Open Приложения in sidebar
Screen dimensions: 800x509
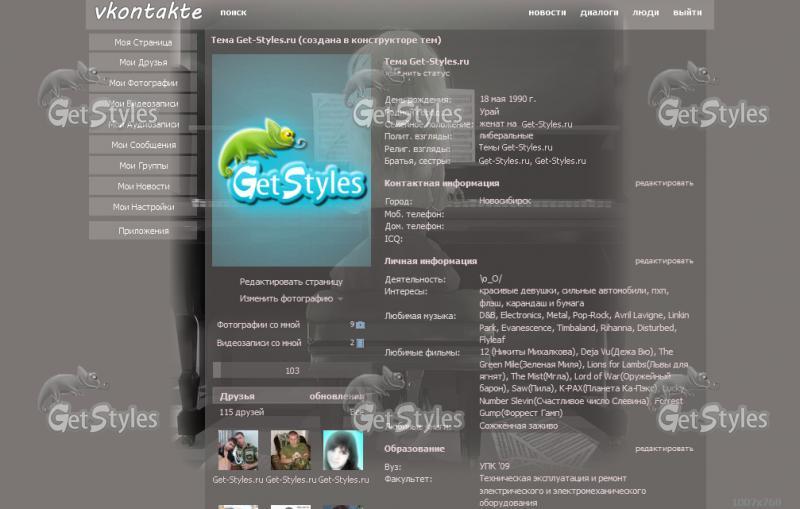click(143, 231)
